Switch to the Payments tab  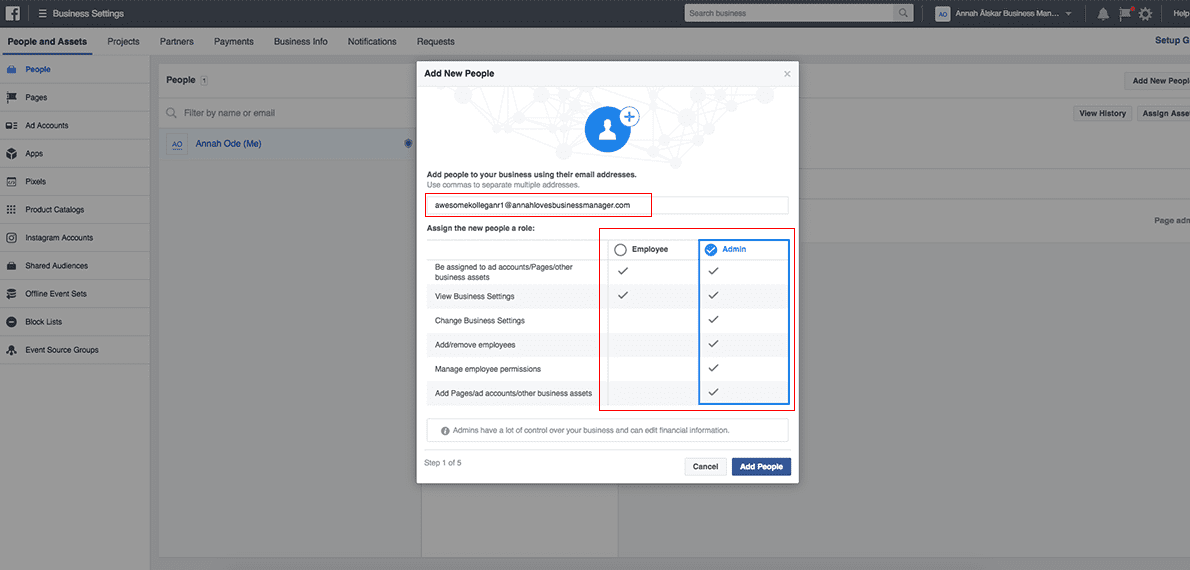click(x=234, y=42)
